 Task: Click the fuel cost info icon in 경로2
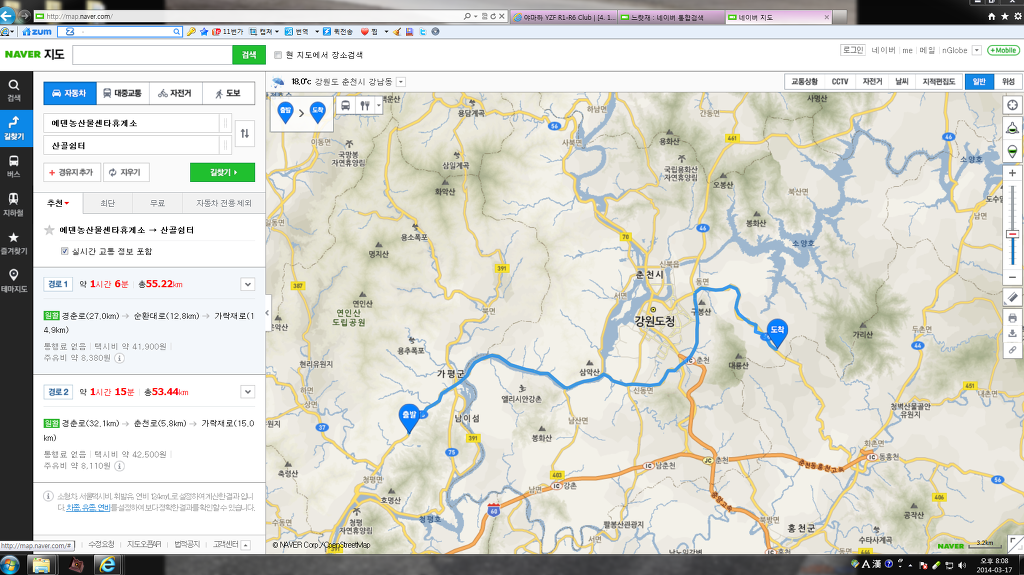coord(120,466)
